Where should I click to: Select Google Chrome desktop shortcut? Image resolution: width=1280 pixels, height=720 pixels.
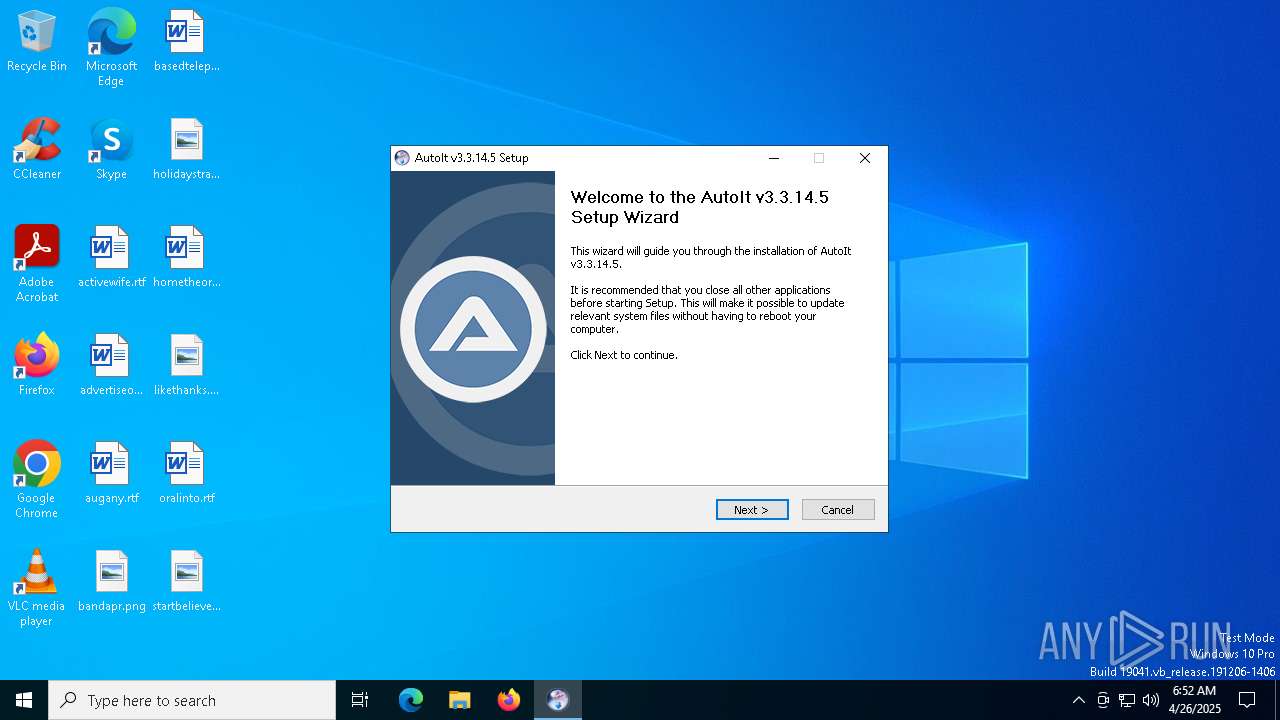click(37, 480)
